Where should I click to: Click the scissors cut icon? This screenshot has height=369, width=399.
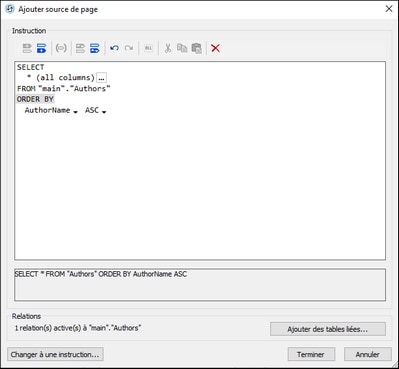point(168,48)
